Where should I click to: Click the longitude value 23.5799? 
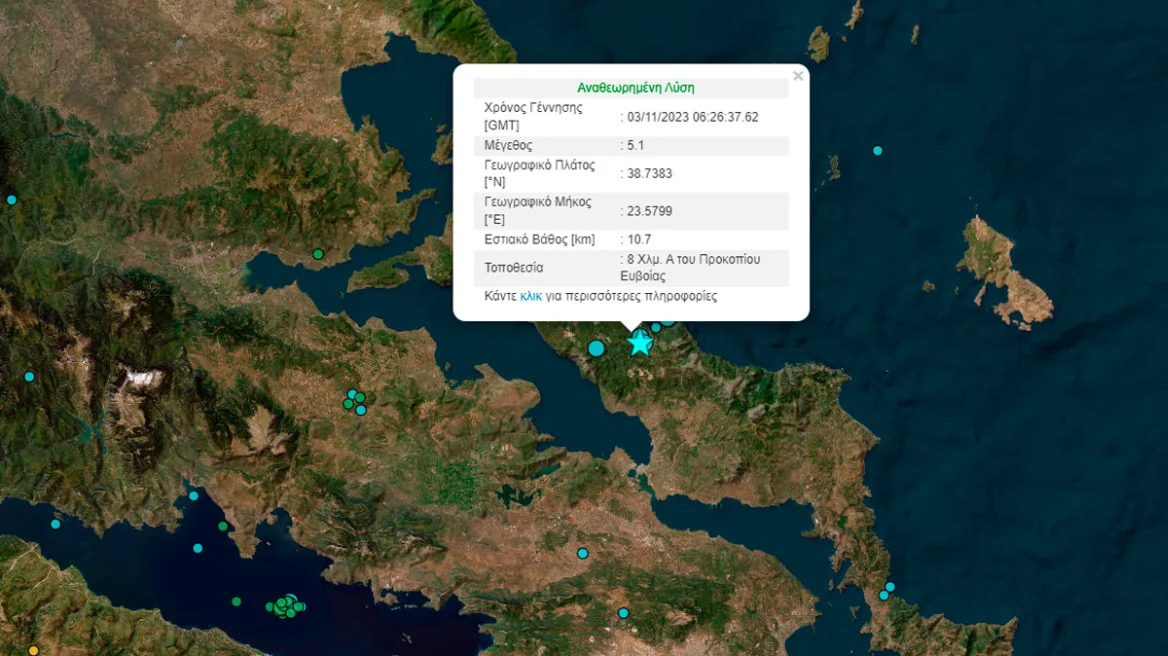point(650,211)
